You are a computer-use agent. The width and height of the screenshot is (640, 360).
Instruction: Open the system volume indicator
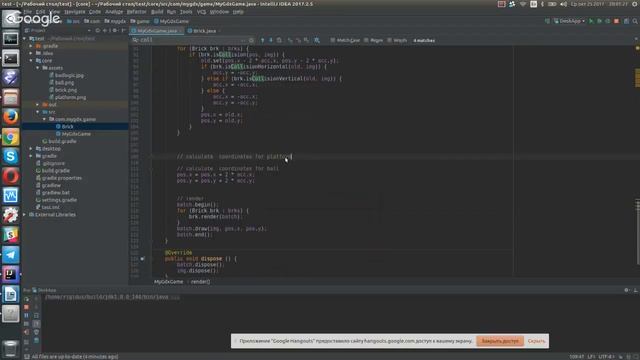point(563,4)
